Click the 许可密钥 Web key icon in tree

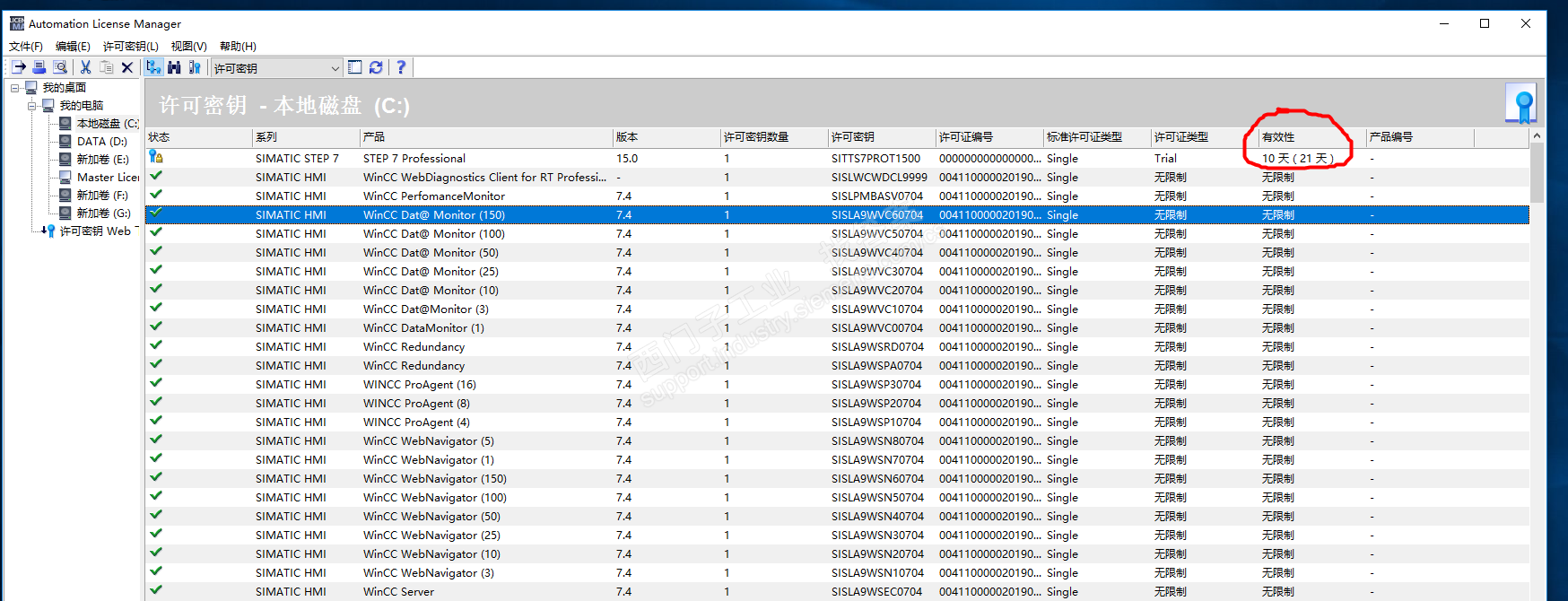48,231
